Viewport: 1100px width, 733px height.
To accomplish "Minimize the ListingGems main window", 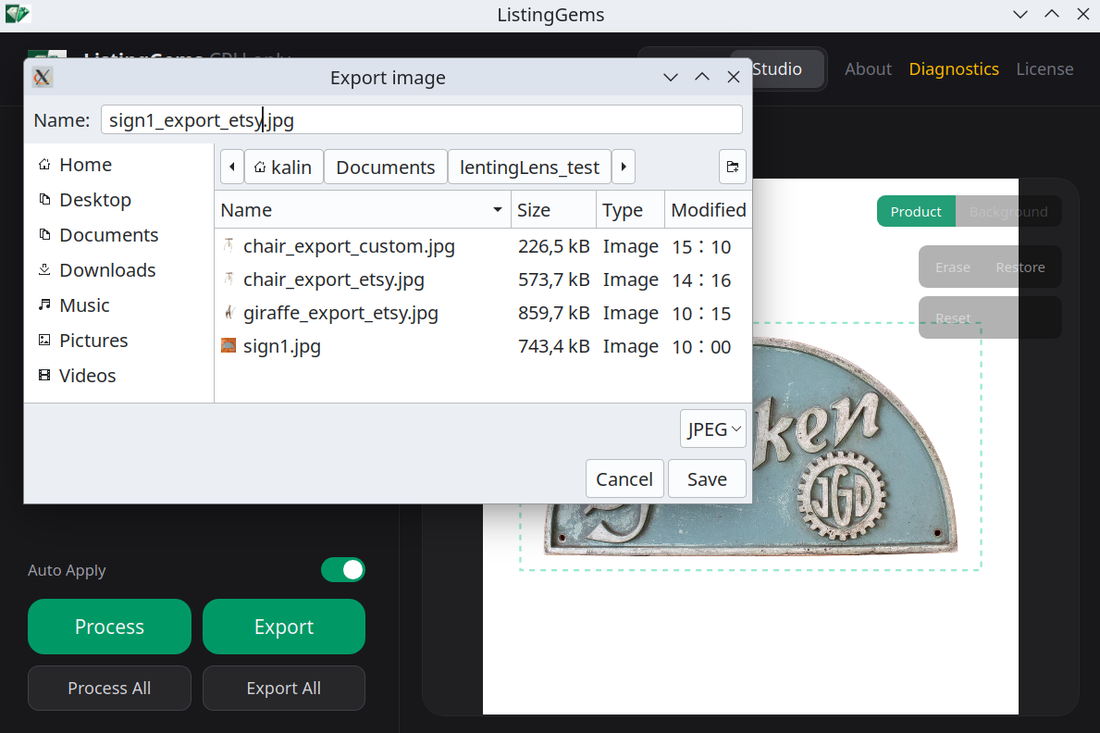I will tap(1020, 14).
